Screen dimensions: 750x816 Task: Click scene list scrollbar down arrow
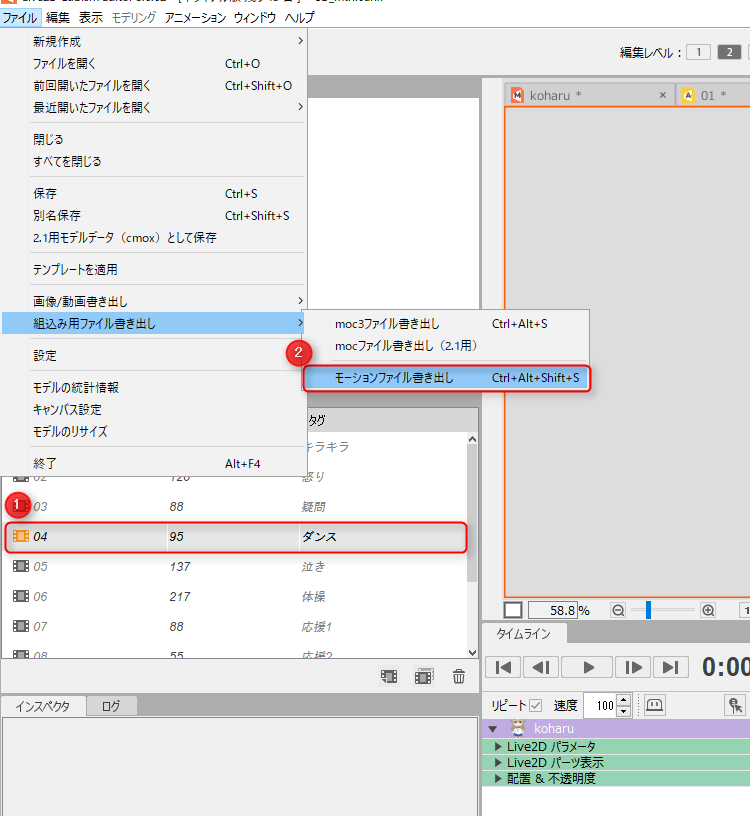tap(472, 652)
